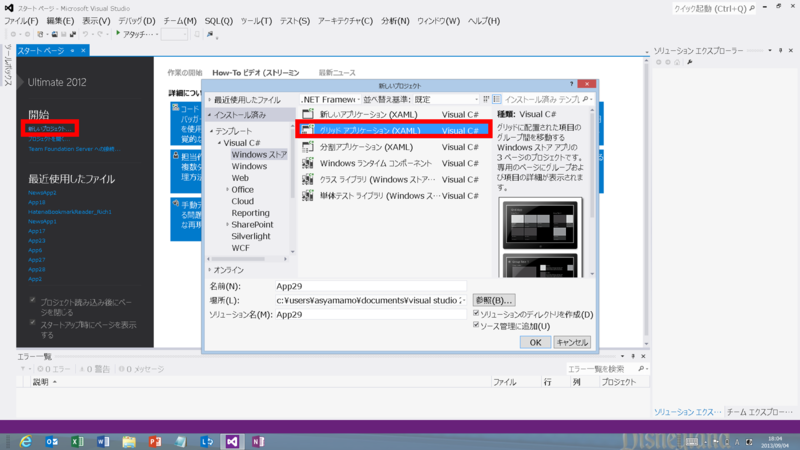Select the グリッド アプリケーション (XAML) template
This screenshot has width=800, height=450.
tap(394, 131)
